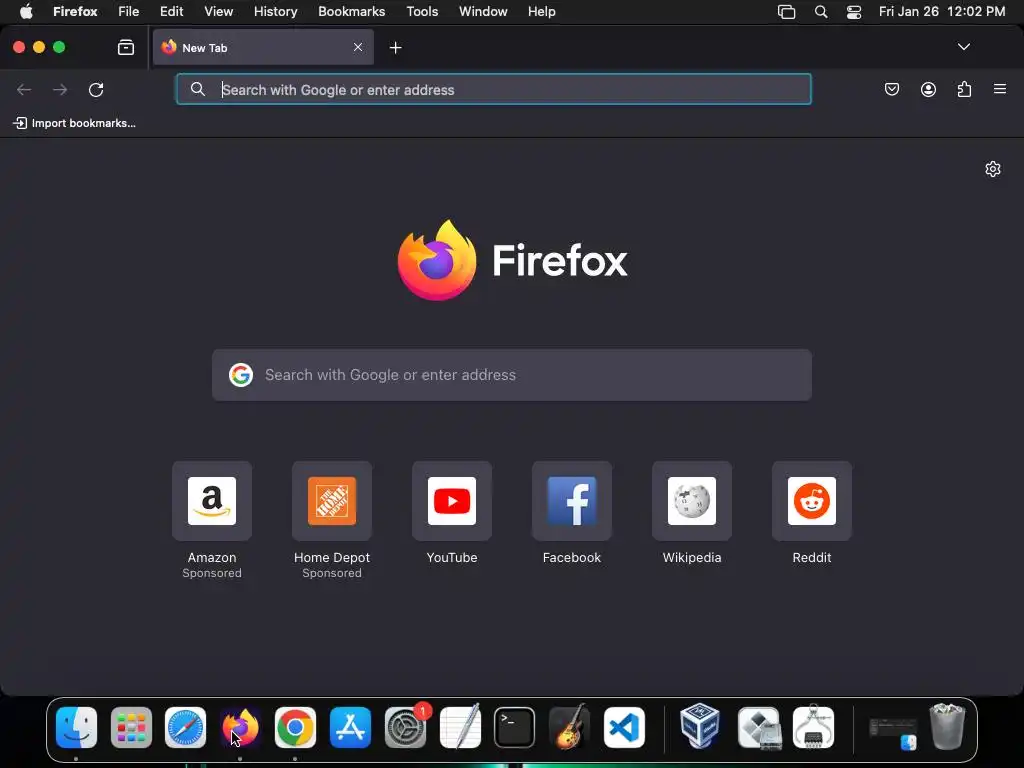Launch VirtualBox from the dock

tap(699, 726)
